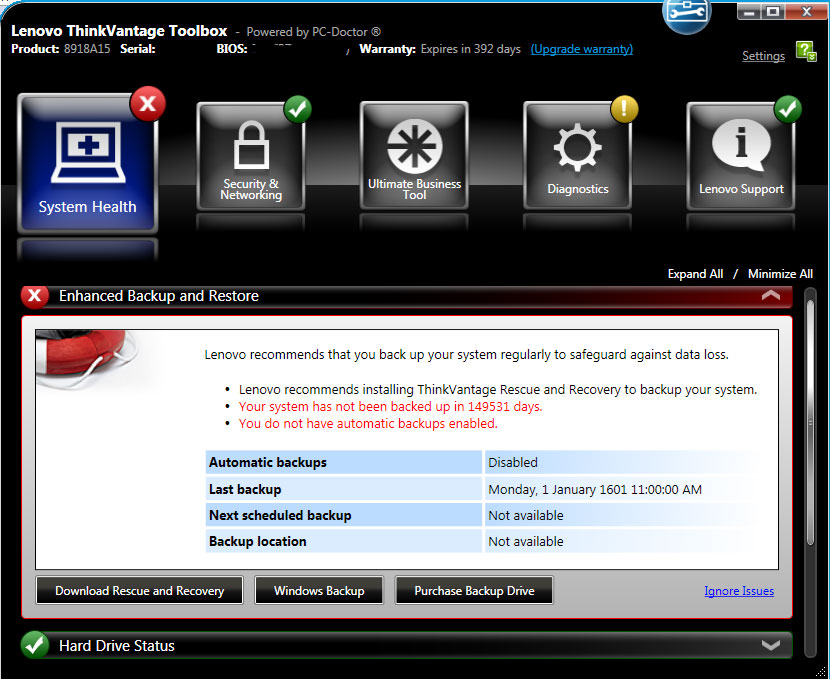The height and width of the screenshot is (679, 830).
Task: Click the Ignore Issues link
Action: click(739, 591)
